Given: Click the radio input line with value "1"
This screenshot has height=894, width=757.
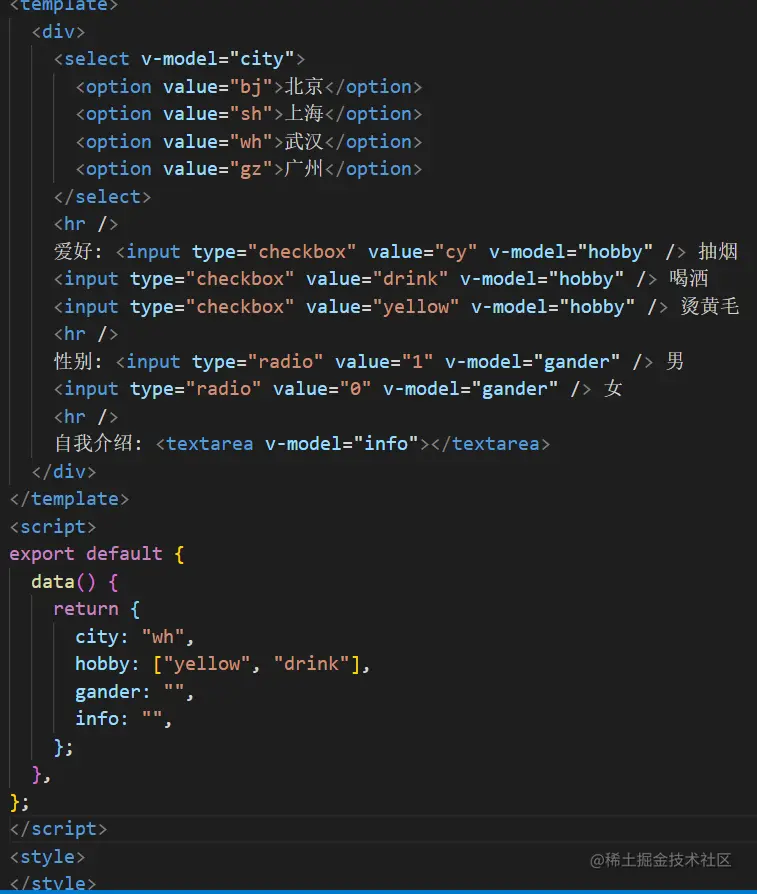Looking at the screenshot, I should (x=369, y=361).
